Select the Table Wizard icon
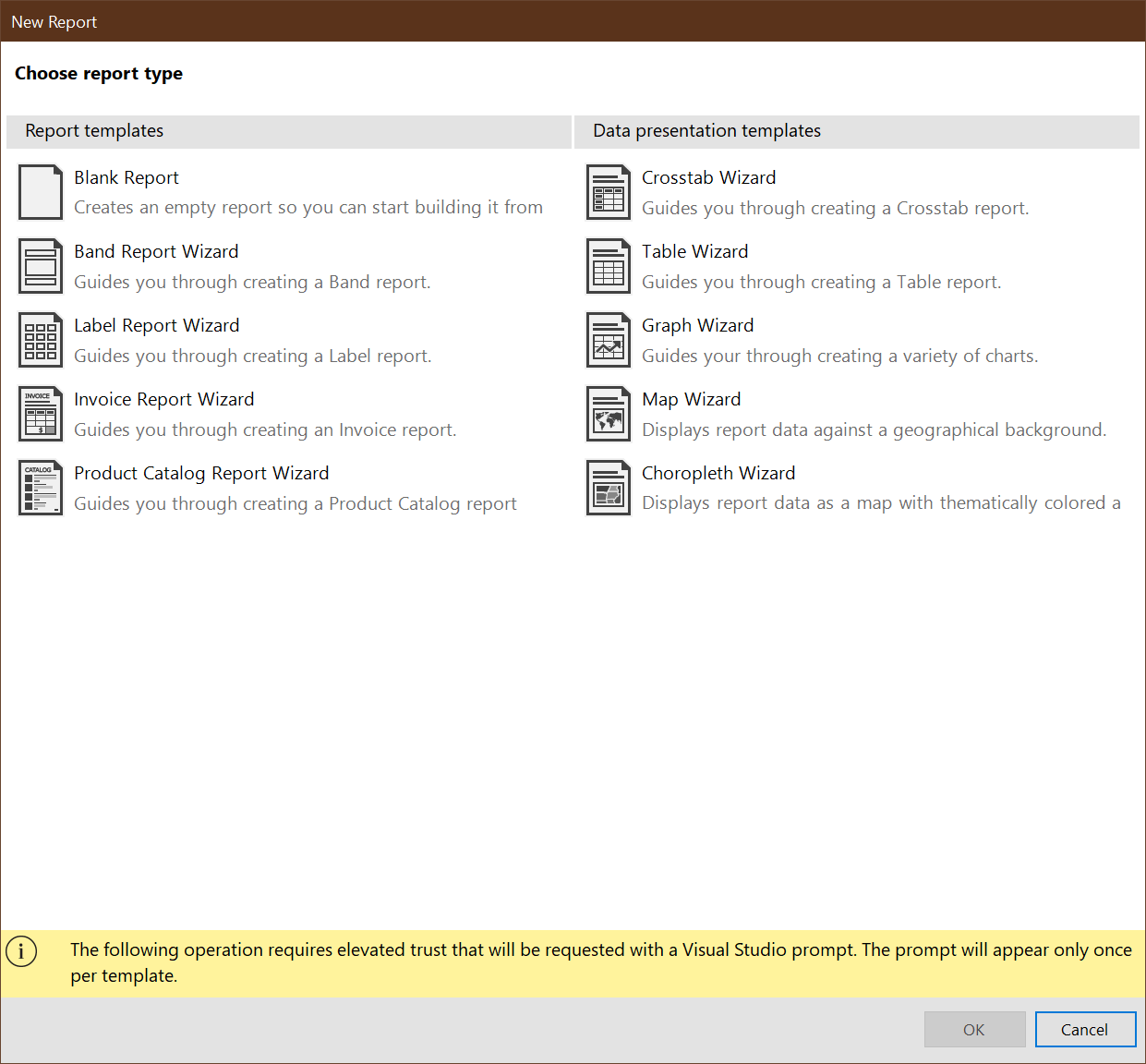 tap(608, 265)
